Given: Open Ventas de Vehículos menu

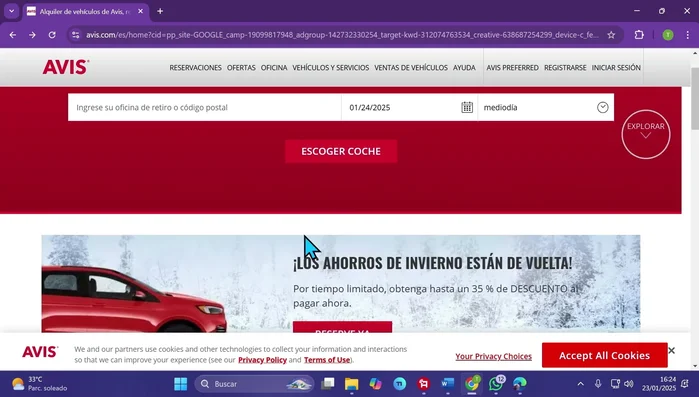Looking at the screenshot, I should coord(411,68).
